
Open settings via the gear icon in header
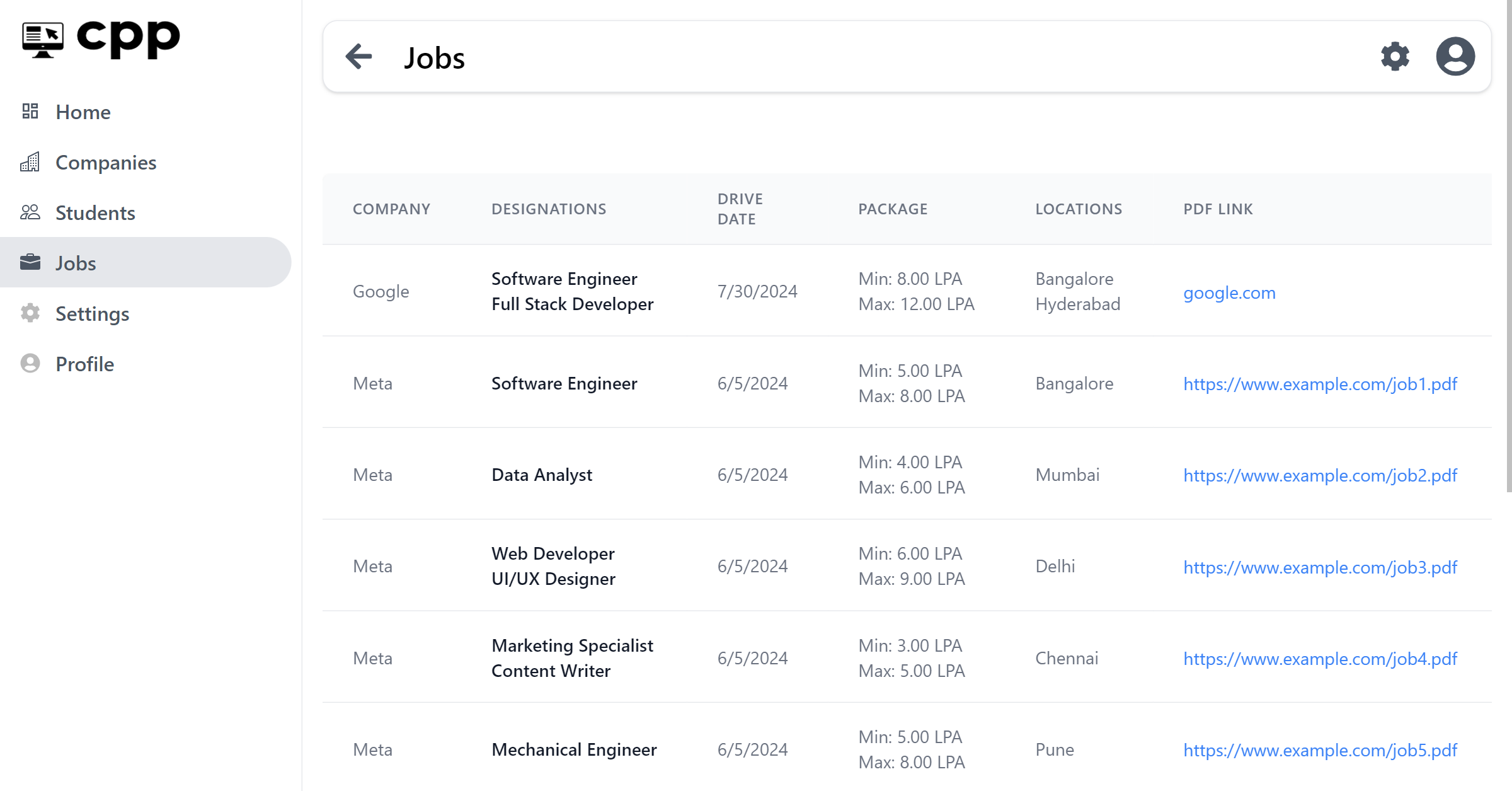click(x=1395, y=57)
